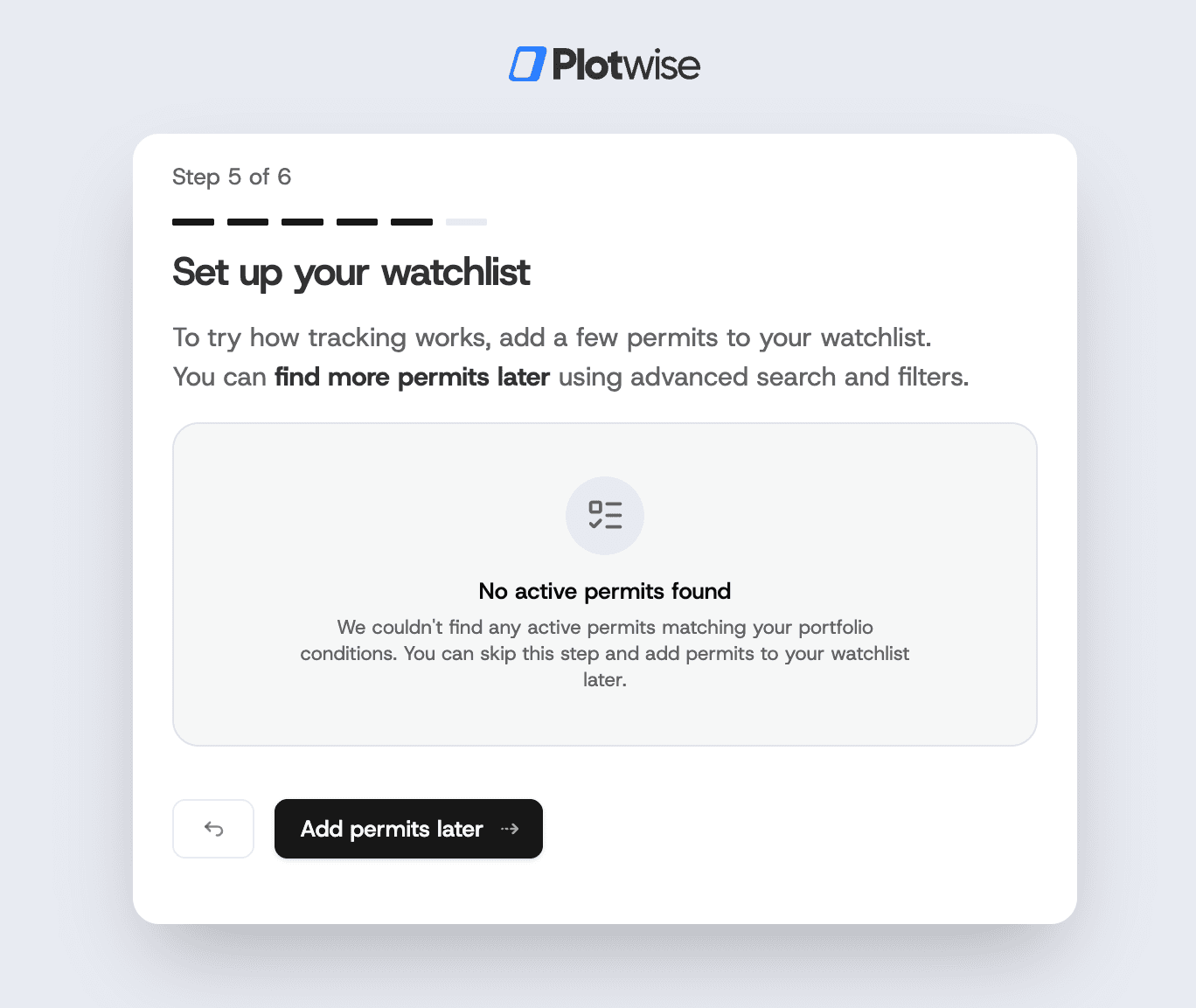The image size is (1196, 1008).
Task: Click the Set up your watchlist heading
Action: click(x=351, y=273)
